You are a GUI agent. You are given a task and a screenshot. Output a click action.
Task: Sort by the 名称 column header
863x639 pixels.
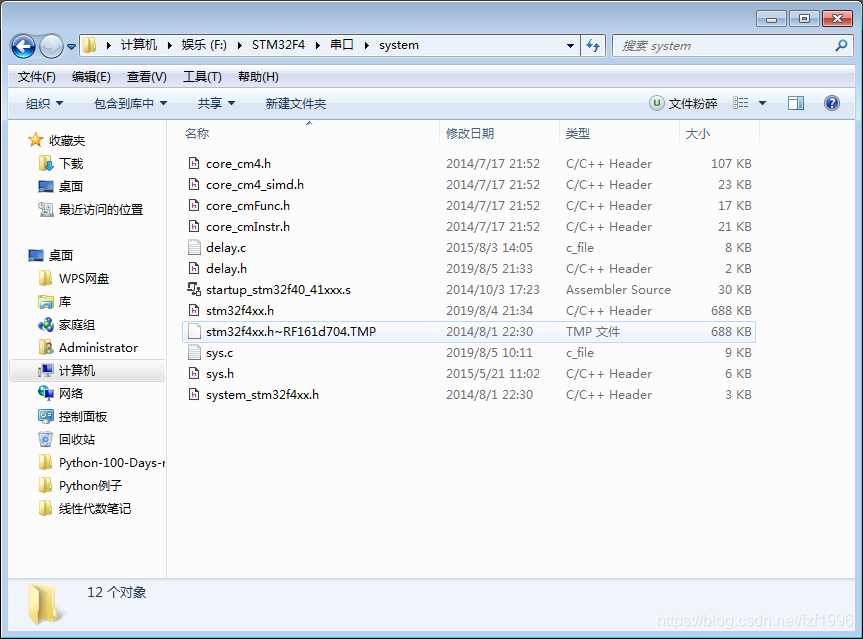coord(197,133)
